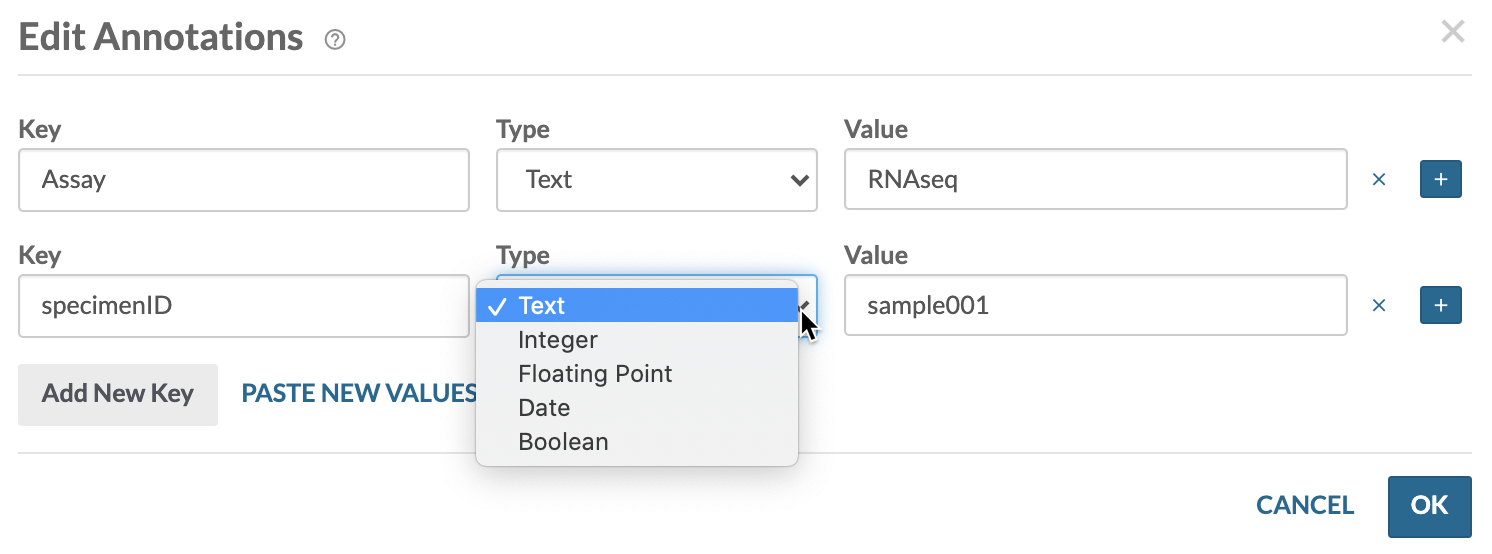This screenshot has height=554, width=1492.
Task: Delete the specimenID annotation row
Action: (x=1379, y=306)
